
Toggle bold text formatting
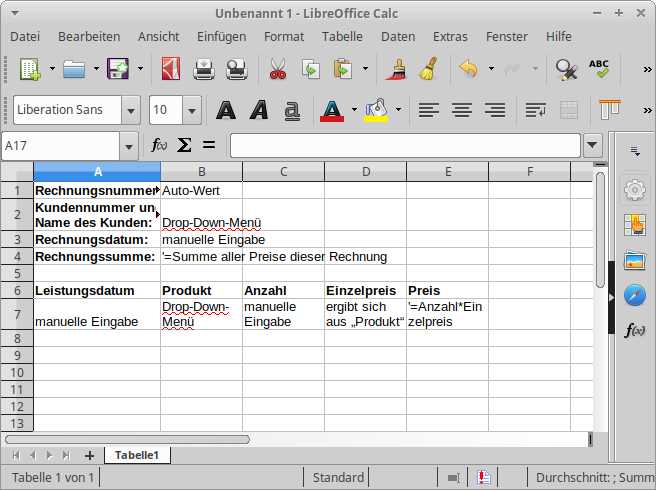click(227, 110)
